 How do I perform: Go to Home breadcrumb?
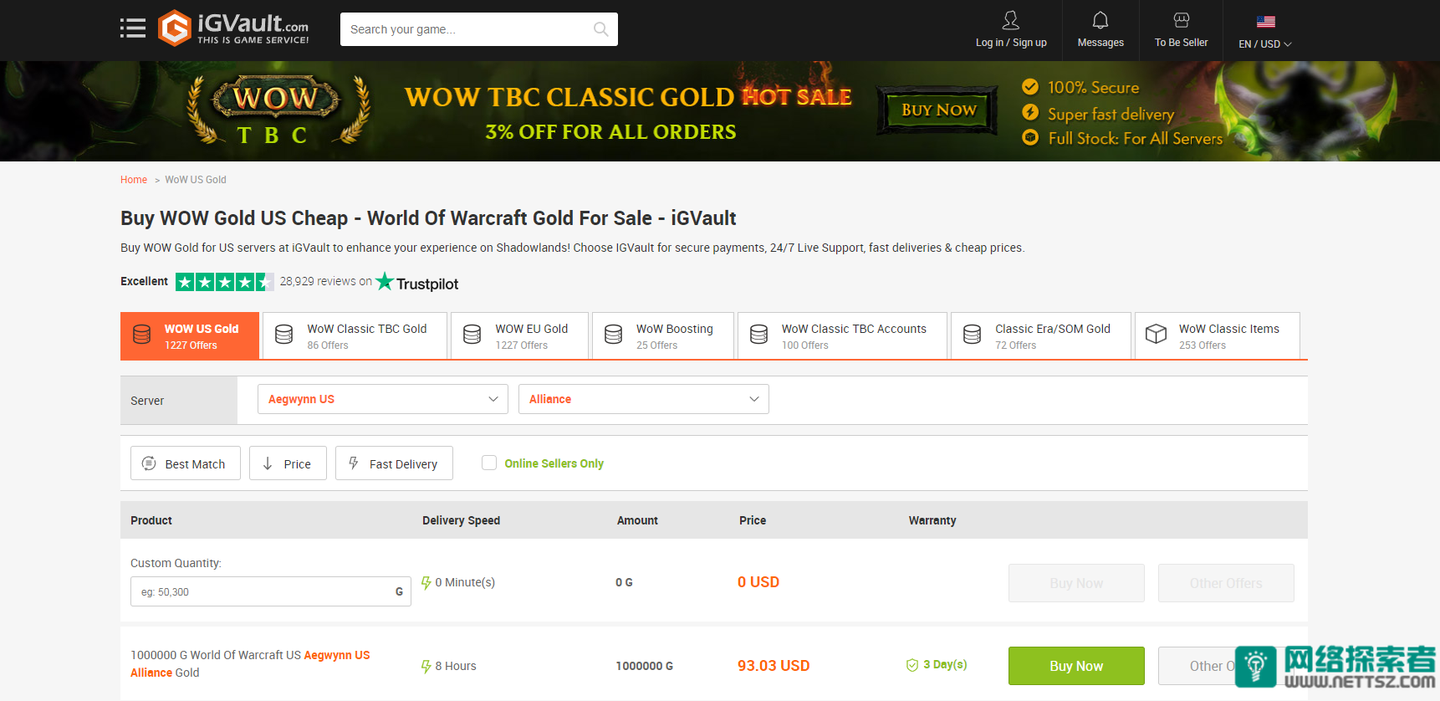pos(134,180)
